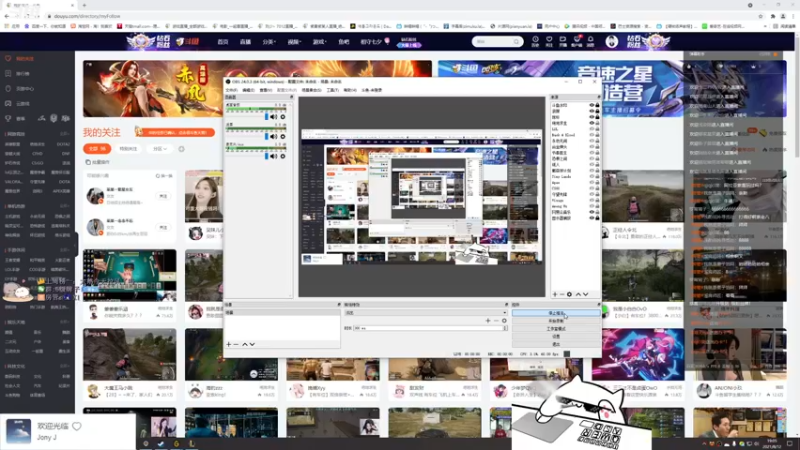Open settings button in OBS controls
Image resolution: width=800 pixels, height=450 pixels.
(556, 336)
